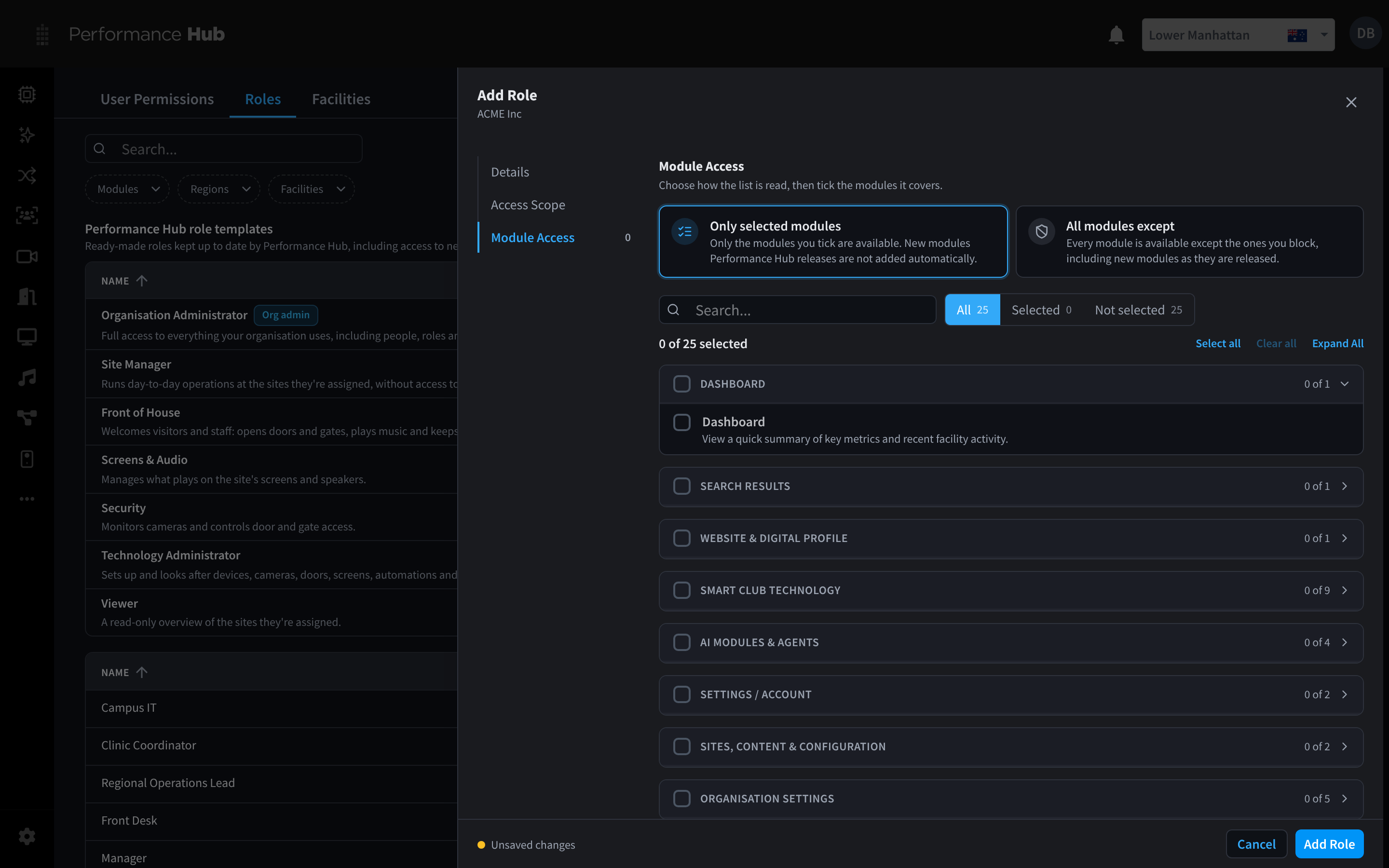Image resolution: width=1389 pixels, height=868 pixels.
Task: Click the magnifier icon in roles search
Action: coord(100,149)
